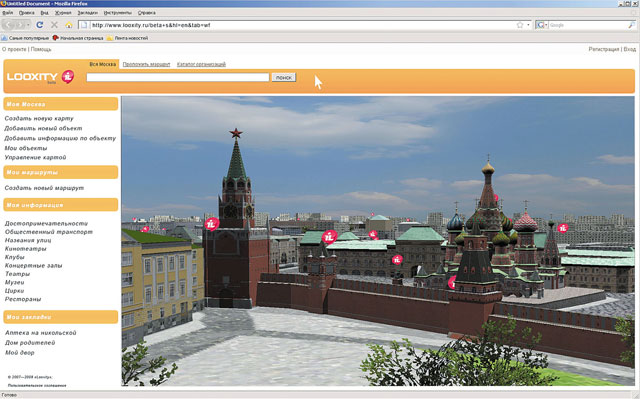Open the Google search engine dropdown
The width and height of the screenshot is (640, 399).
click(x=542, y=25)
